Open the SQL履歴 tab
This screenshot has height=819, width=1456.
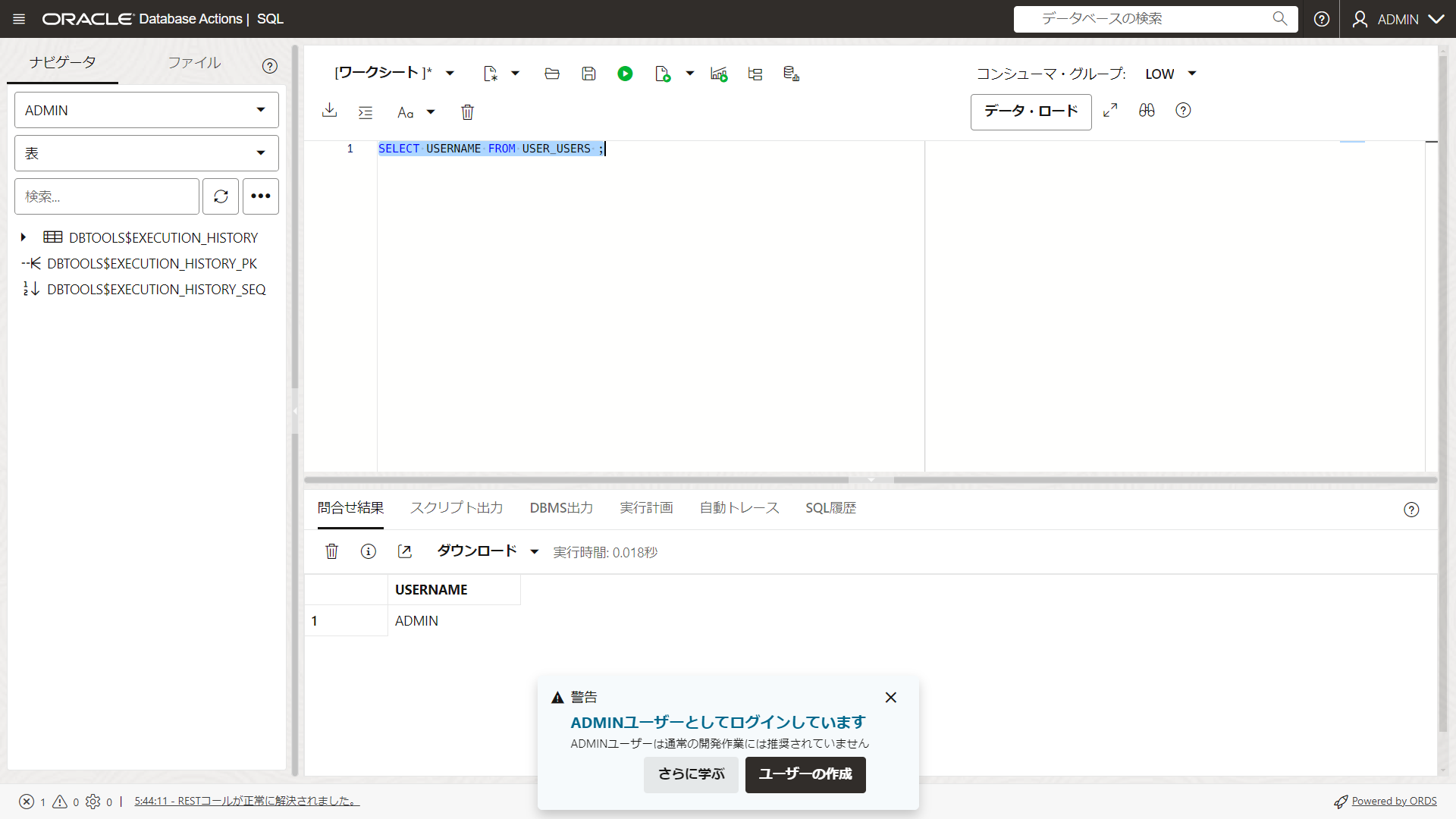click(x=830, y=508)
